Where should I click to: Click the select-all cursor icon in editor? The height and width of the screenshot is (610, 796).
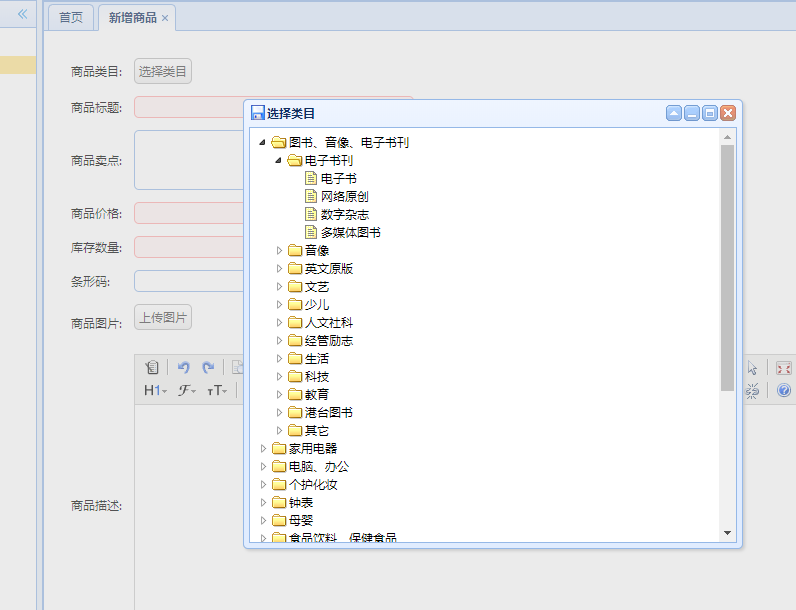tap(752, 368)
